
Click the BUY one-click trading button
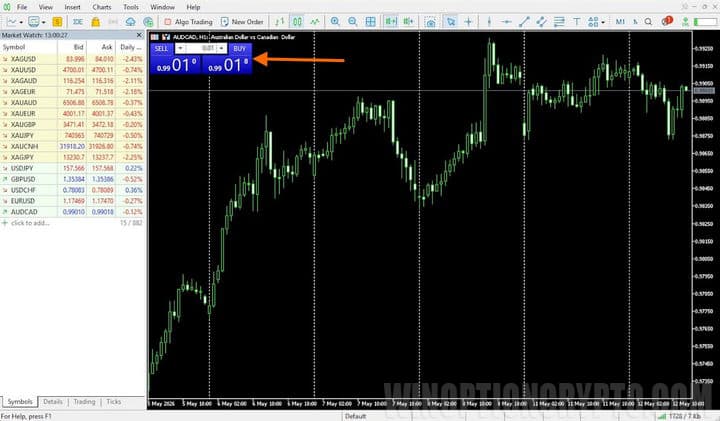pos(240,48)
